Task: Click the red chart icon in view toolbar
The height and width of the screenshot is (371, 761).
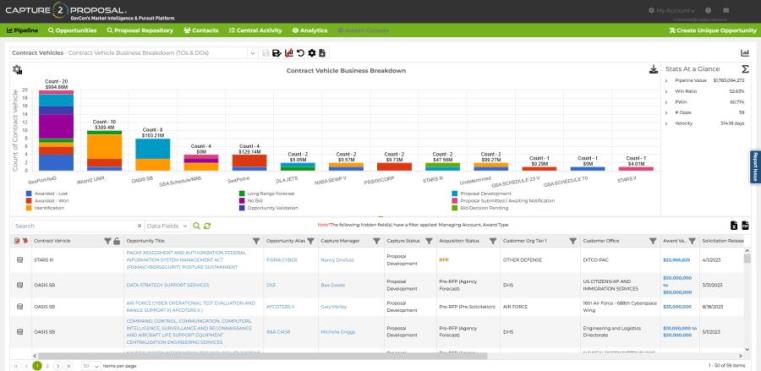Action: click(289, 53)
